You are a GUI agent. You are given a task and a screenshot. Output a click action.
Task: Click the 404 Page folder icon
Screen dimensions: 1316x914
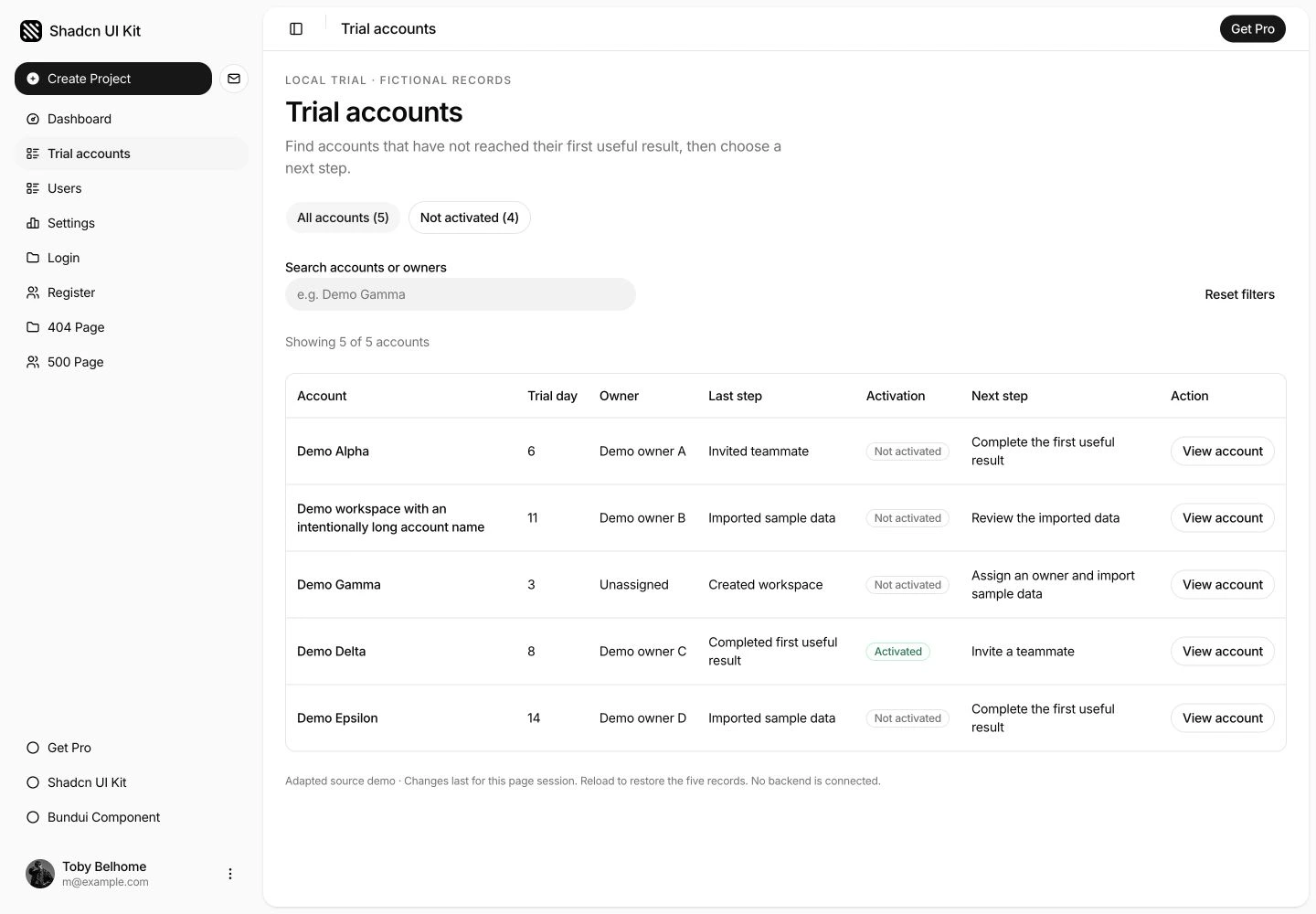point(33,327)
